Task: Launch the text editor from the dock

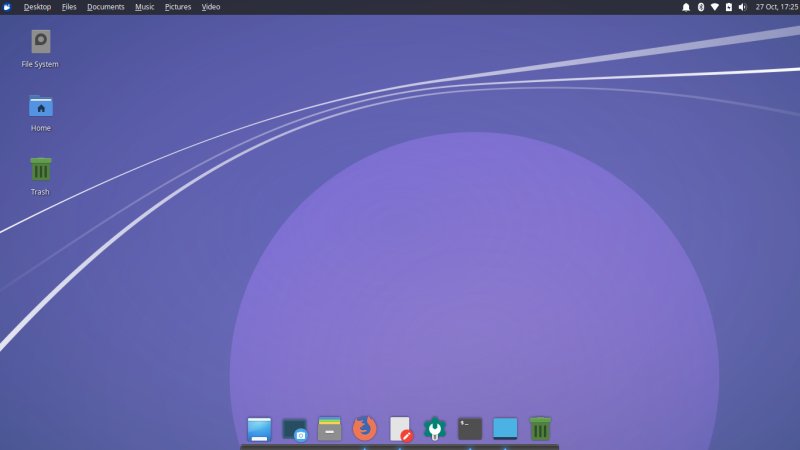Action: [400, 429]
